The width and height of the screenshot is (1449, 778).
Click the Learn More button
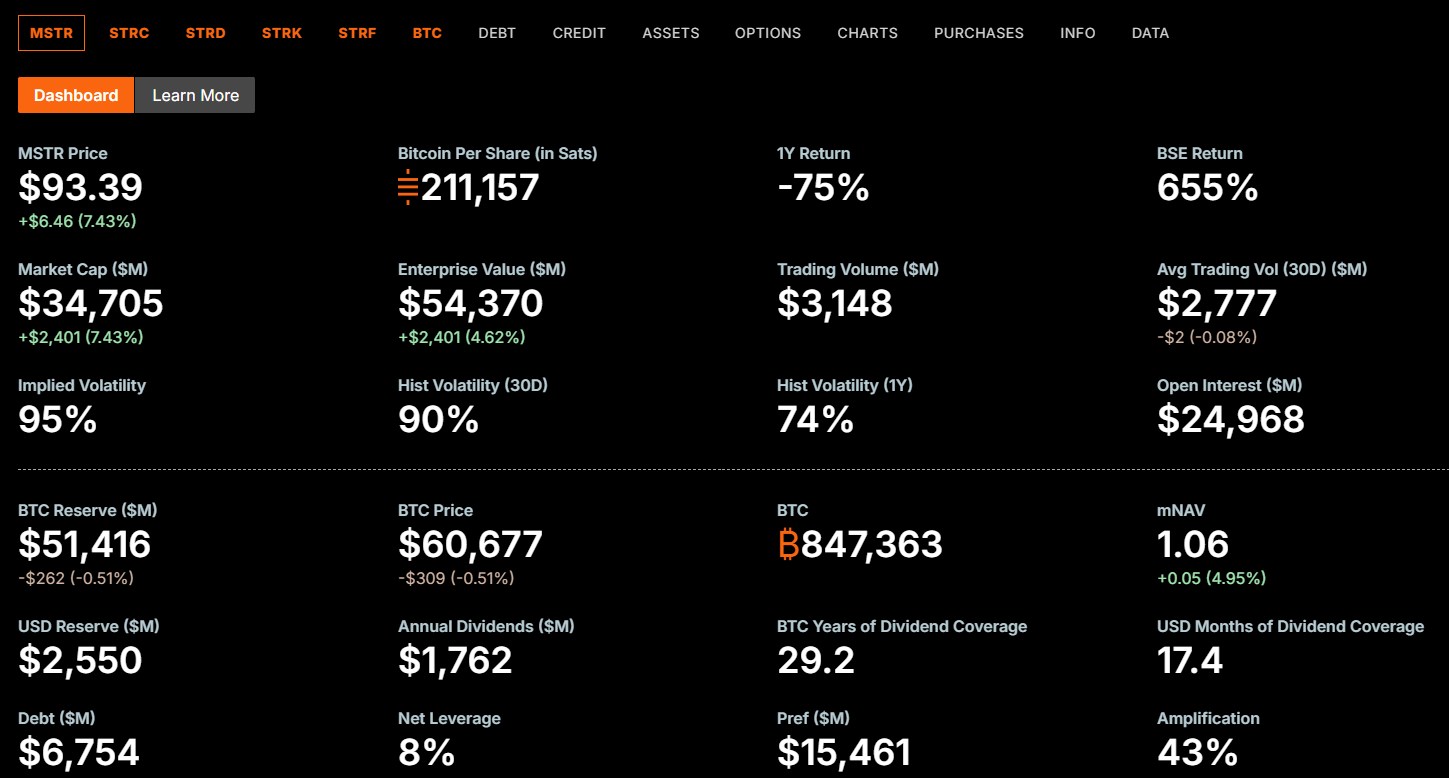click(195, 95)
